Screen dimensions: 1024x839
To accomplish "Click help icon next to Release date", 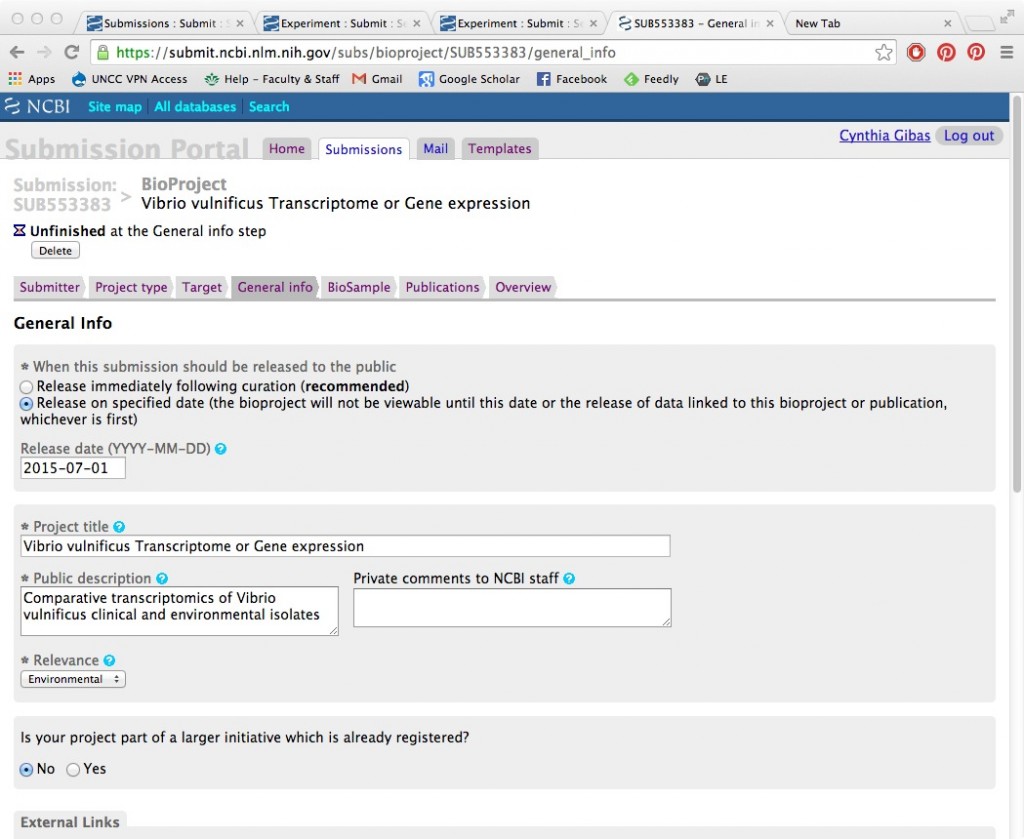I will point(221,449).
